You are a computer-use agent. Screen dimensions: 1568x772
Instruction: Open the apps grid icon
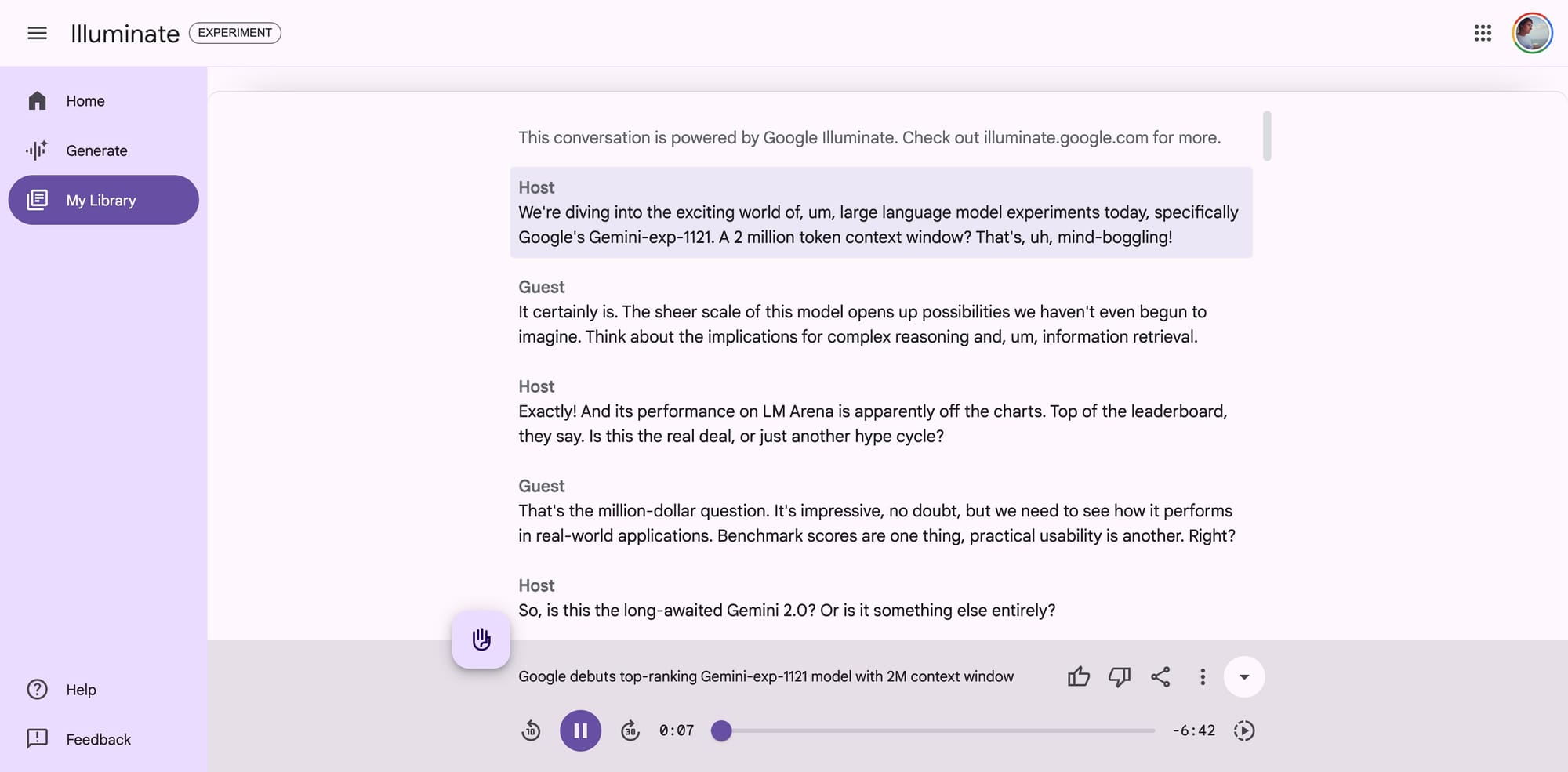coord(1483,33)
